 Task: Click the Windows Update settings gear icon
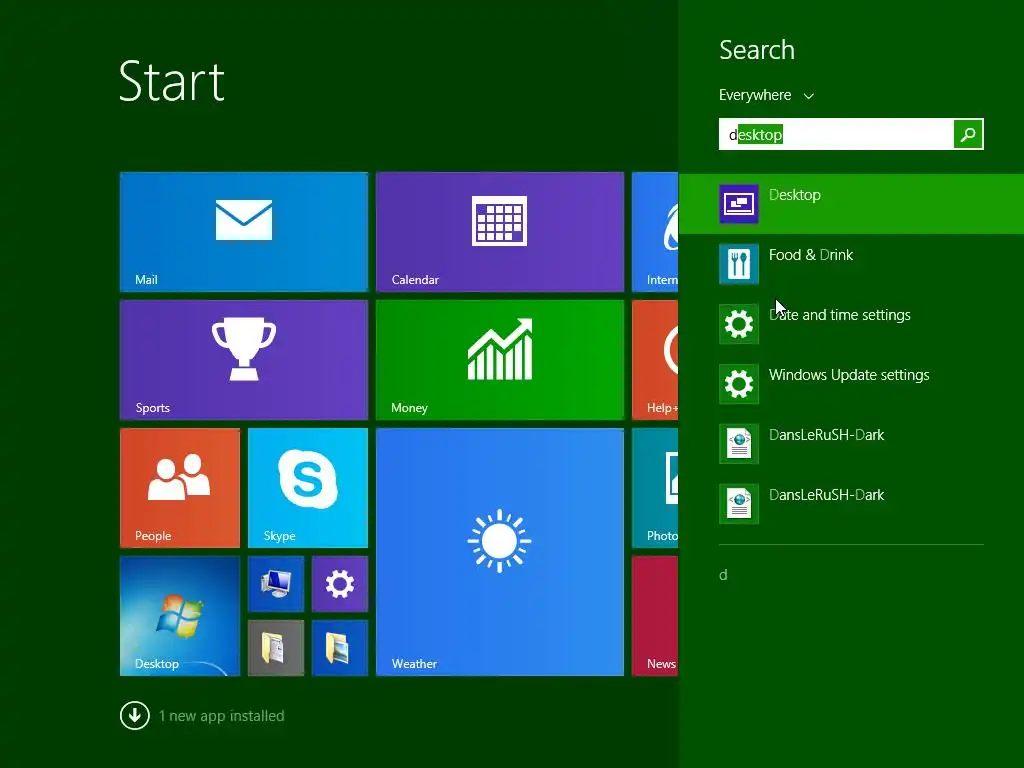click(739, 384)
